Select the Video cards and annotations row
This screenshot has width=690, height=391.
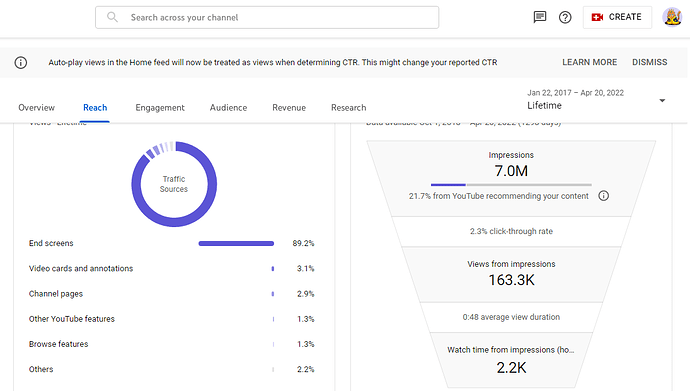[172, 268]
